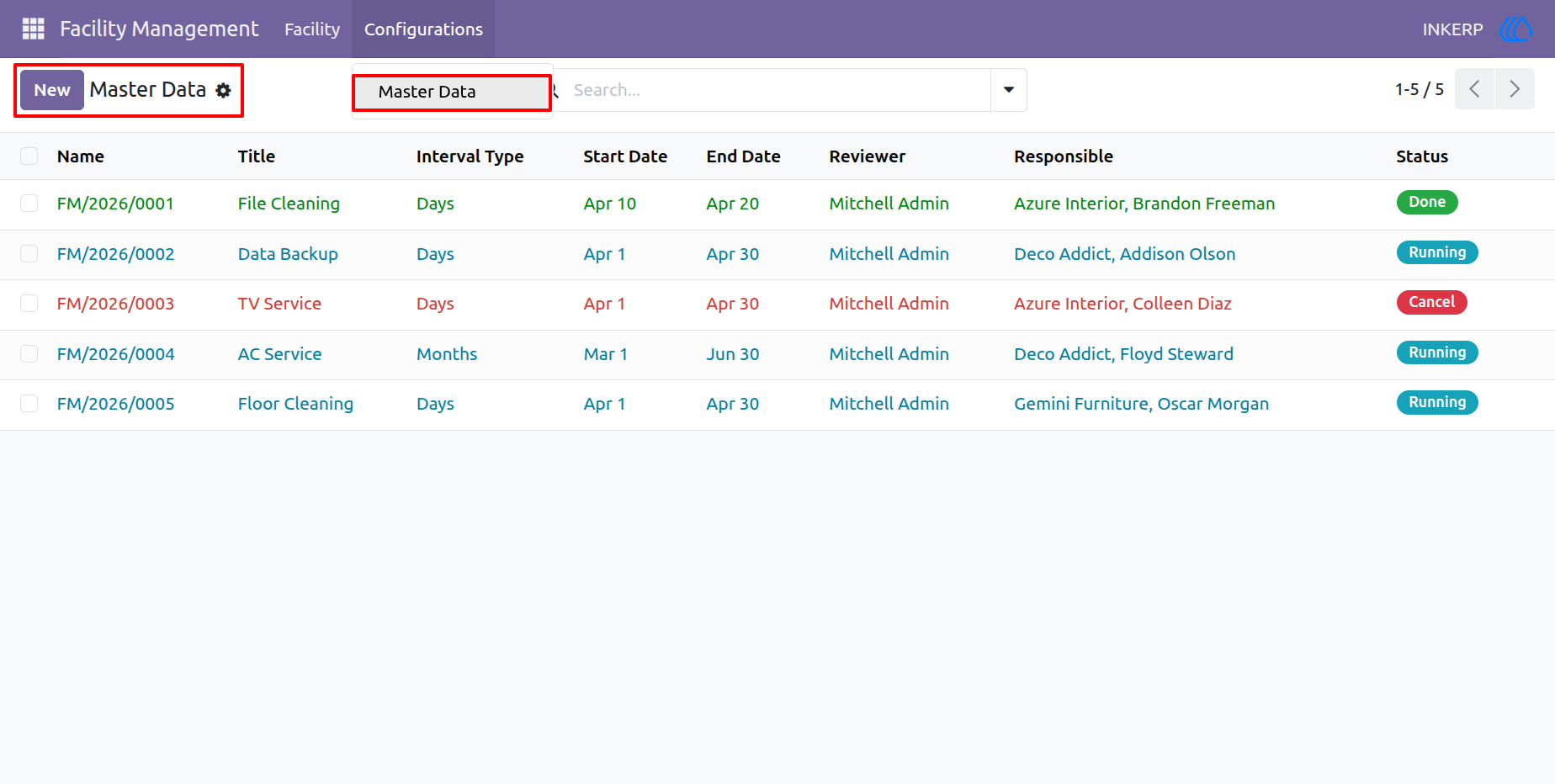Open the record FM/2026/0001

coord(115,204)
